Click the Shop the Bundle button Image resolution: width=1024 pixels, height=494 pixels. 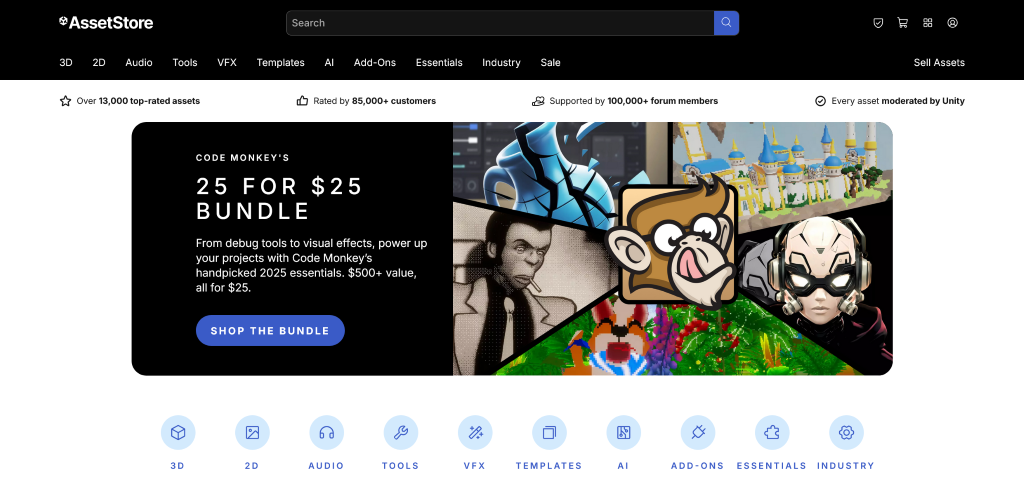point(270,331)
